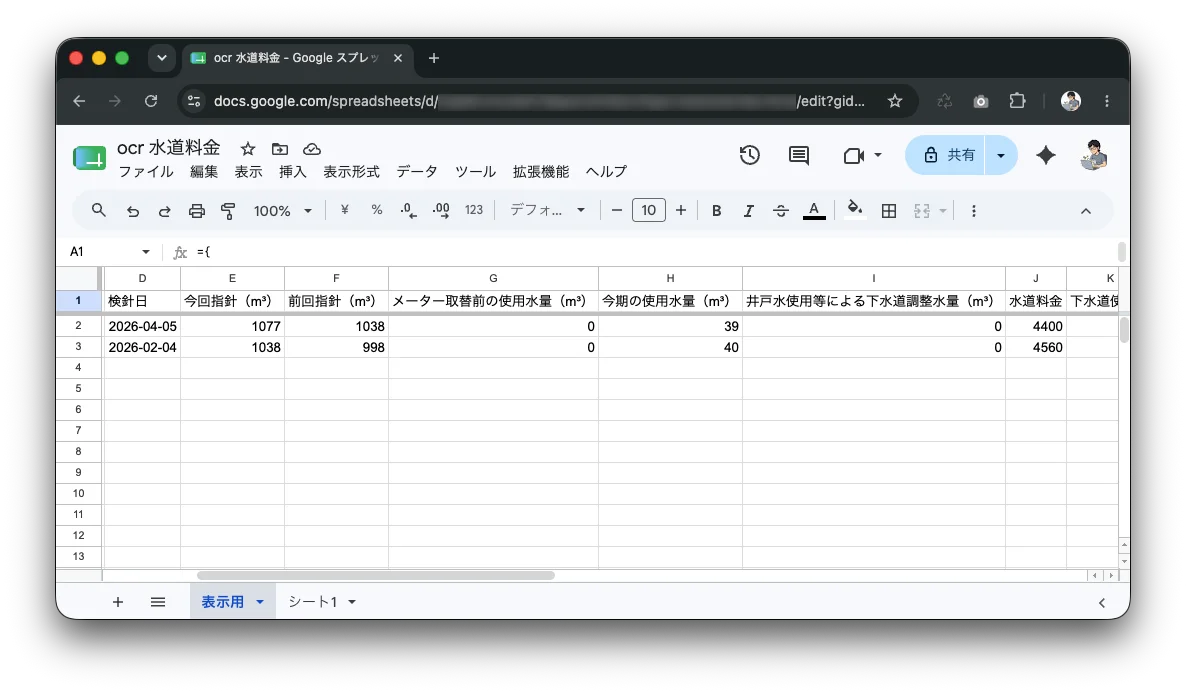Select column G header

pos(493,278)
